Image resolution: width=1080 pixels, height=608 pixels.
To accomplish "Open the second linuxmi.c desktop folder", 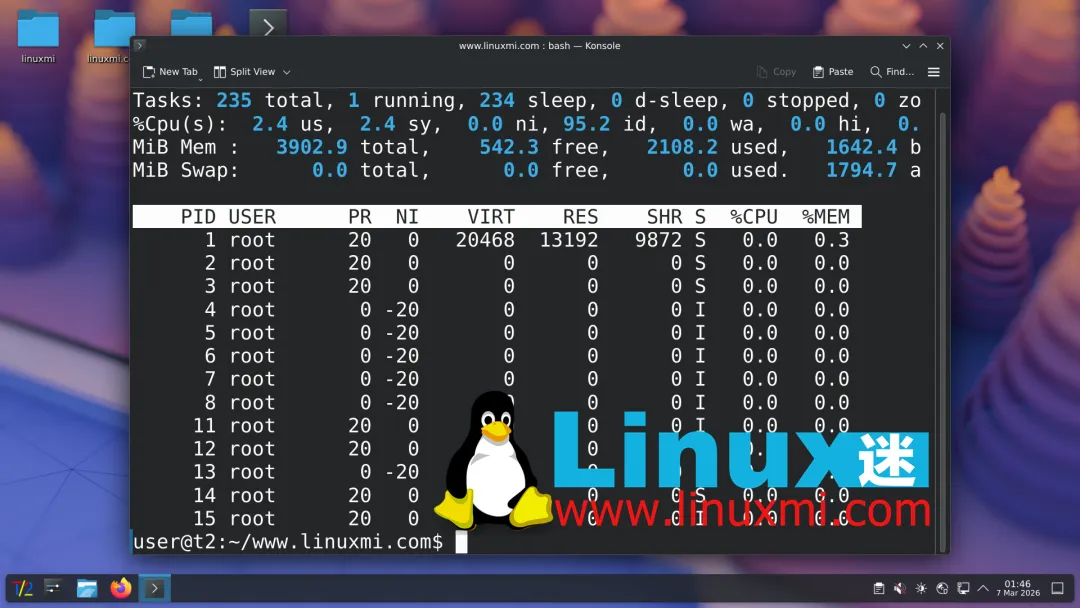I will (113, 36).
